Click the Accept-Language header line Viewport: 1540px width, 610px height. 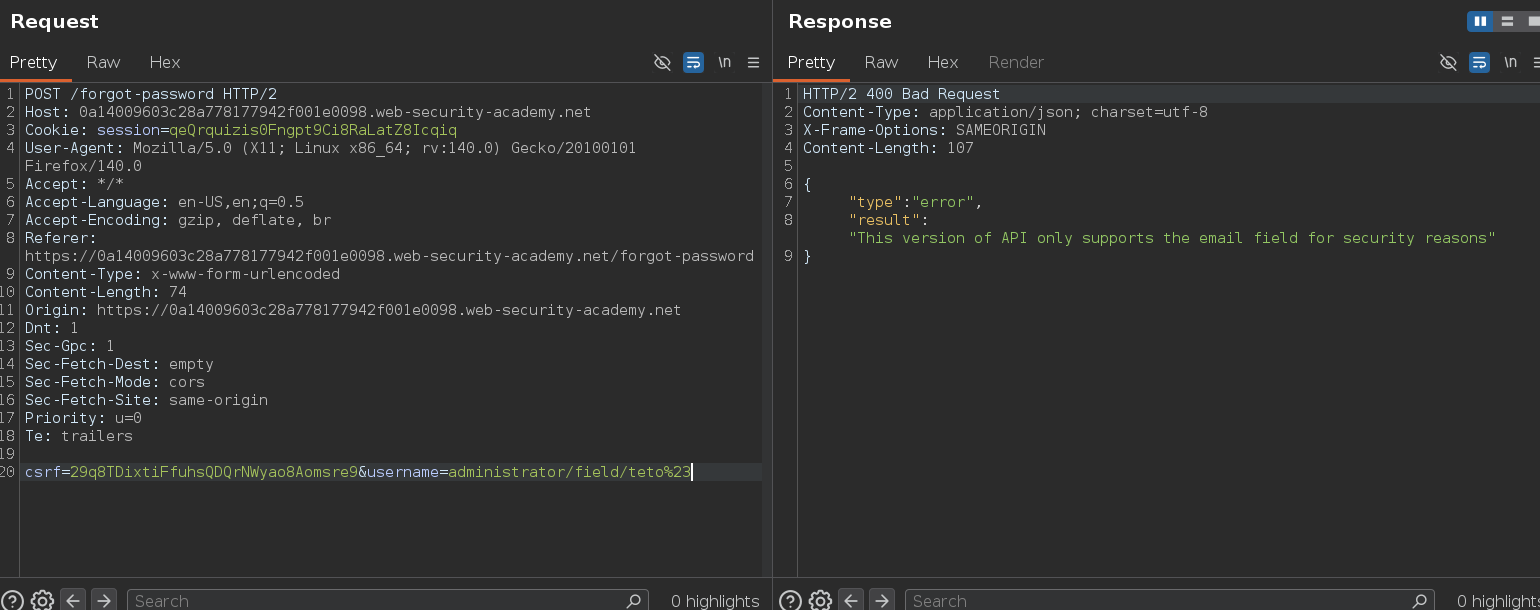[x=164, y=202]
